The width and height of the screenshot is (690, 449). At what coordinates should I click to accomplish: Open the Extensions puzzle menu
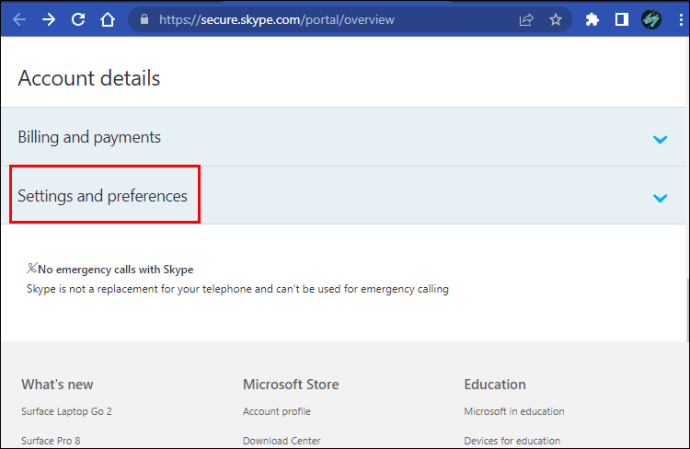click(x=592, y=19)
